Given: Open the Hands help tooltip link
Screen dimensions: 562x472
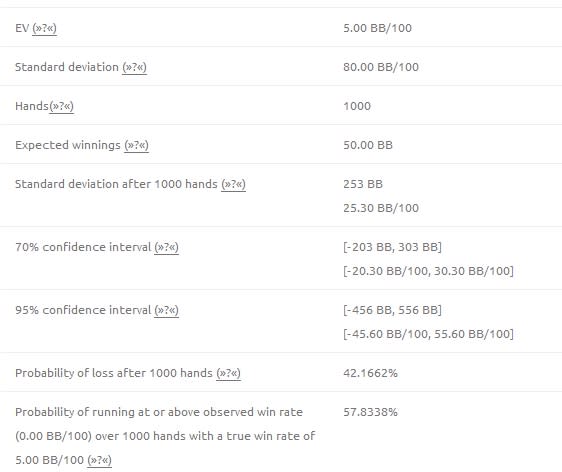Looking at the screenshot, I should point(62,106).
